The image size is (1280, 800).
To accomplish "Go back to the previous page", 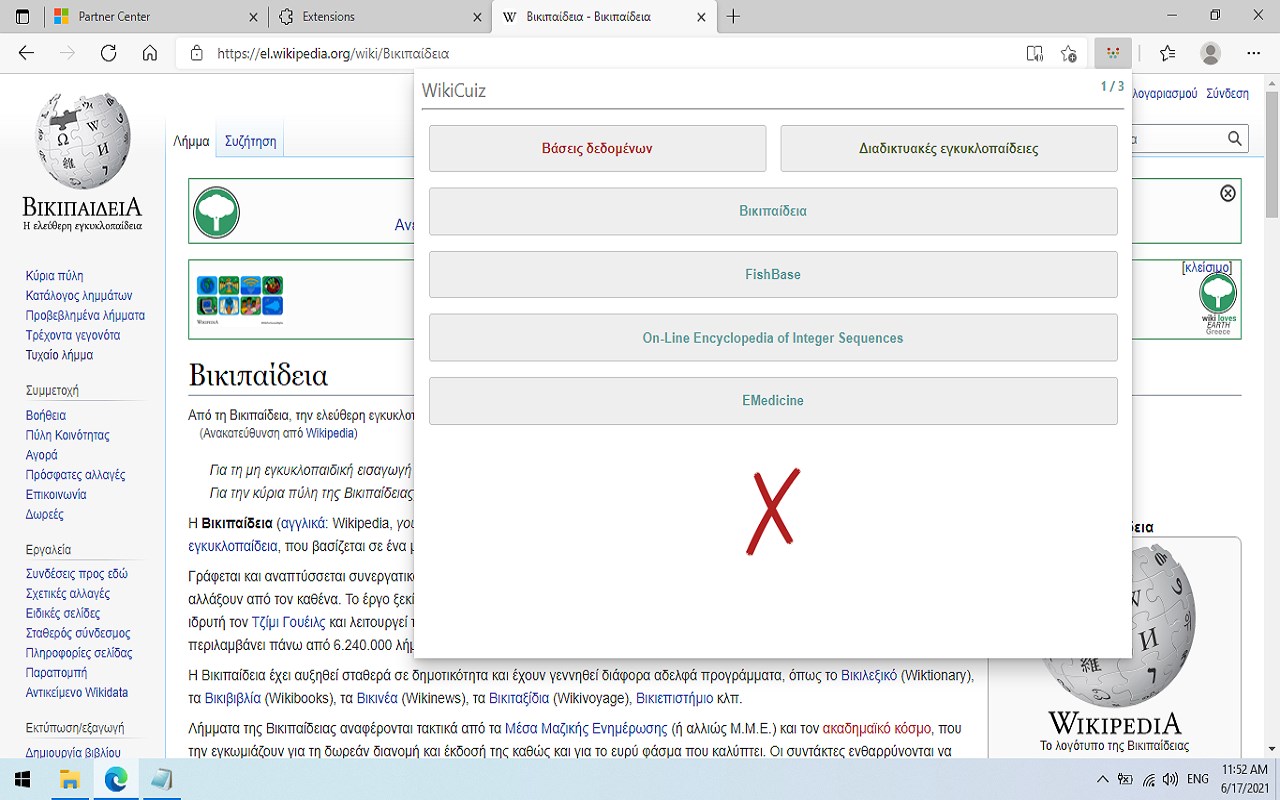I will click(x=27, y=53).
